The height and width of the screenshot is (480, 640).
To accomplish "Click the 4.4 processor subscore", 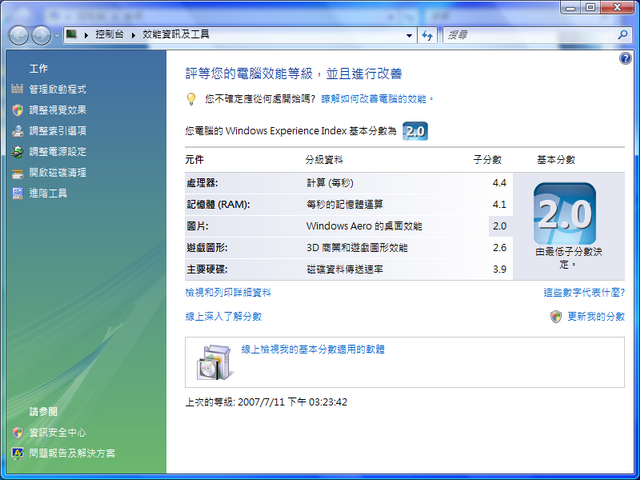I will tap(499, 183).
